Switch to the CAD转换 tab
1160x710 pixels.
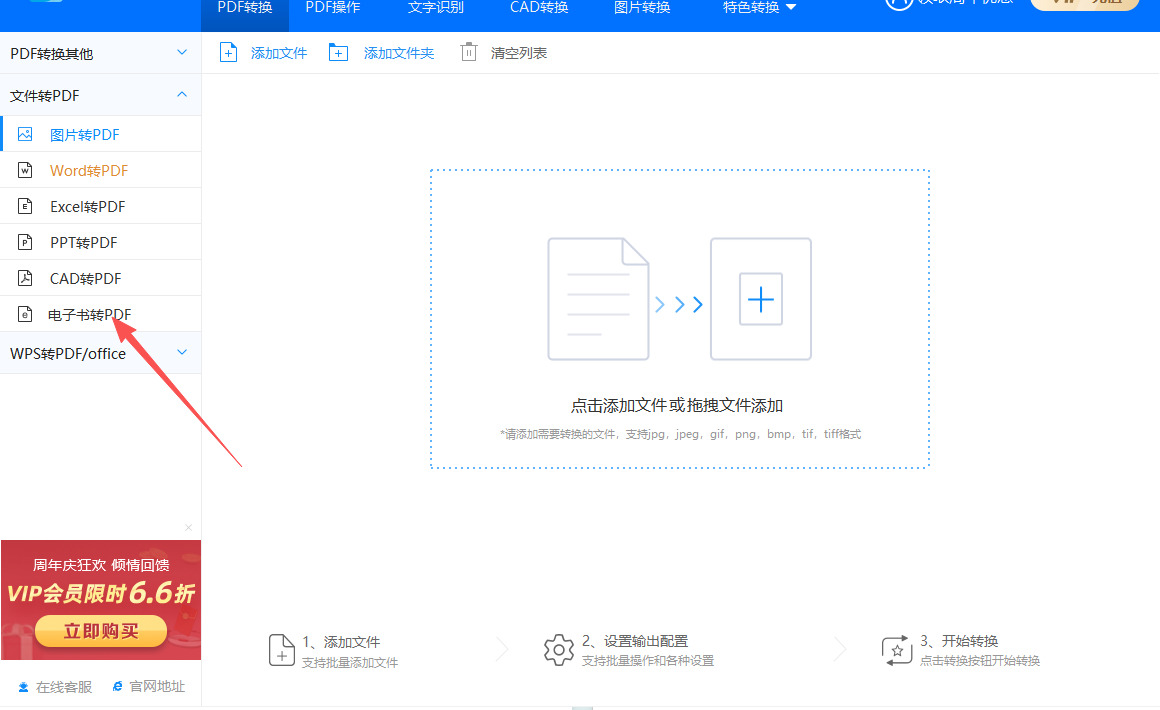[539, 8]
